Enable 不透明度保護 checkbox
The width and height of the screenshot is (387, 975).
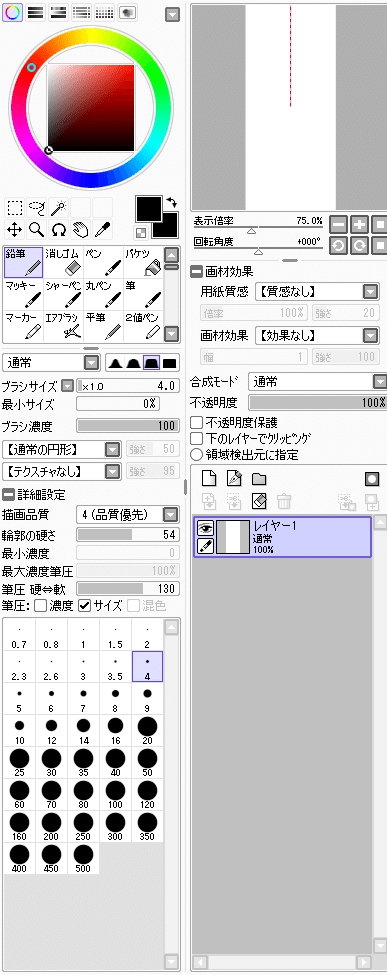[x=197, y=422]
